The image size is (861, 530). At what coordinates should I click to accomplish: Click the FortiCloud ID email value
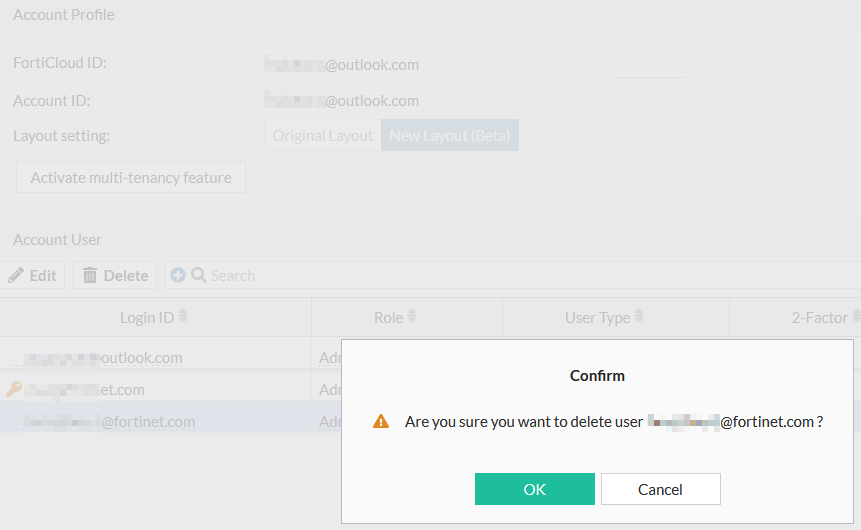coord(342,65)
